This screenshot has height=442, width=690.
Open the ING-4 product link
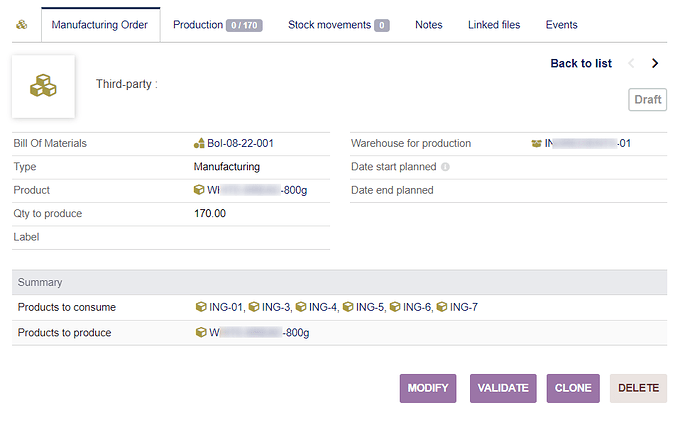(322, 307)
